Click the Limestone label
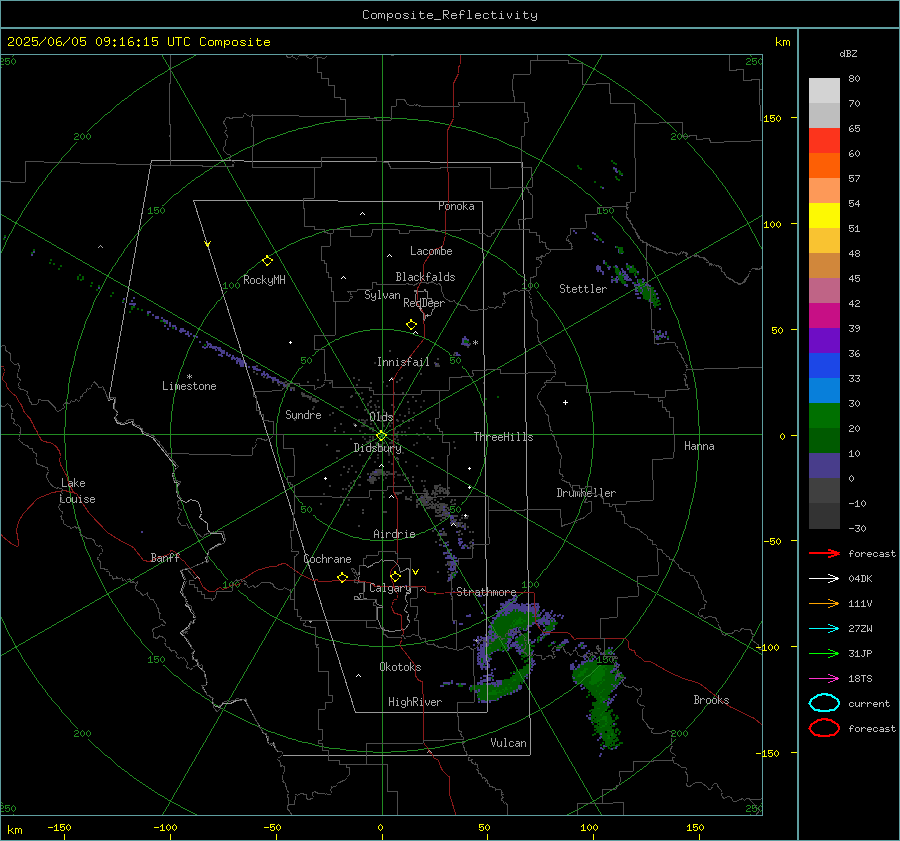The image size is (900, 841). tap(189, 386)
